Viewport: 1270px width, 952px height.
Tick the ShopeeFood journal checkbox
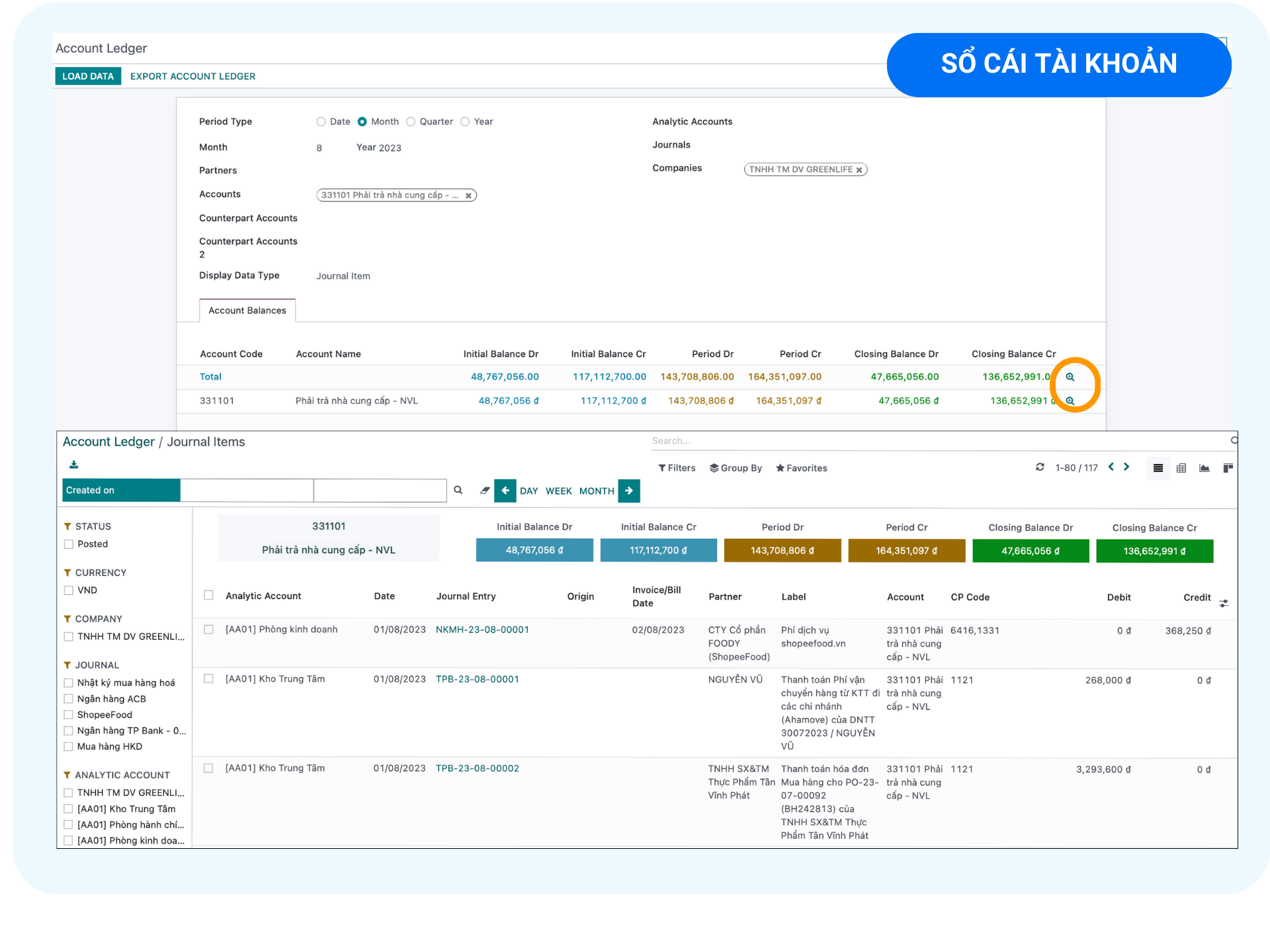point(69,715)
